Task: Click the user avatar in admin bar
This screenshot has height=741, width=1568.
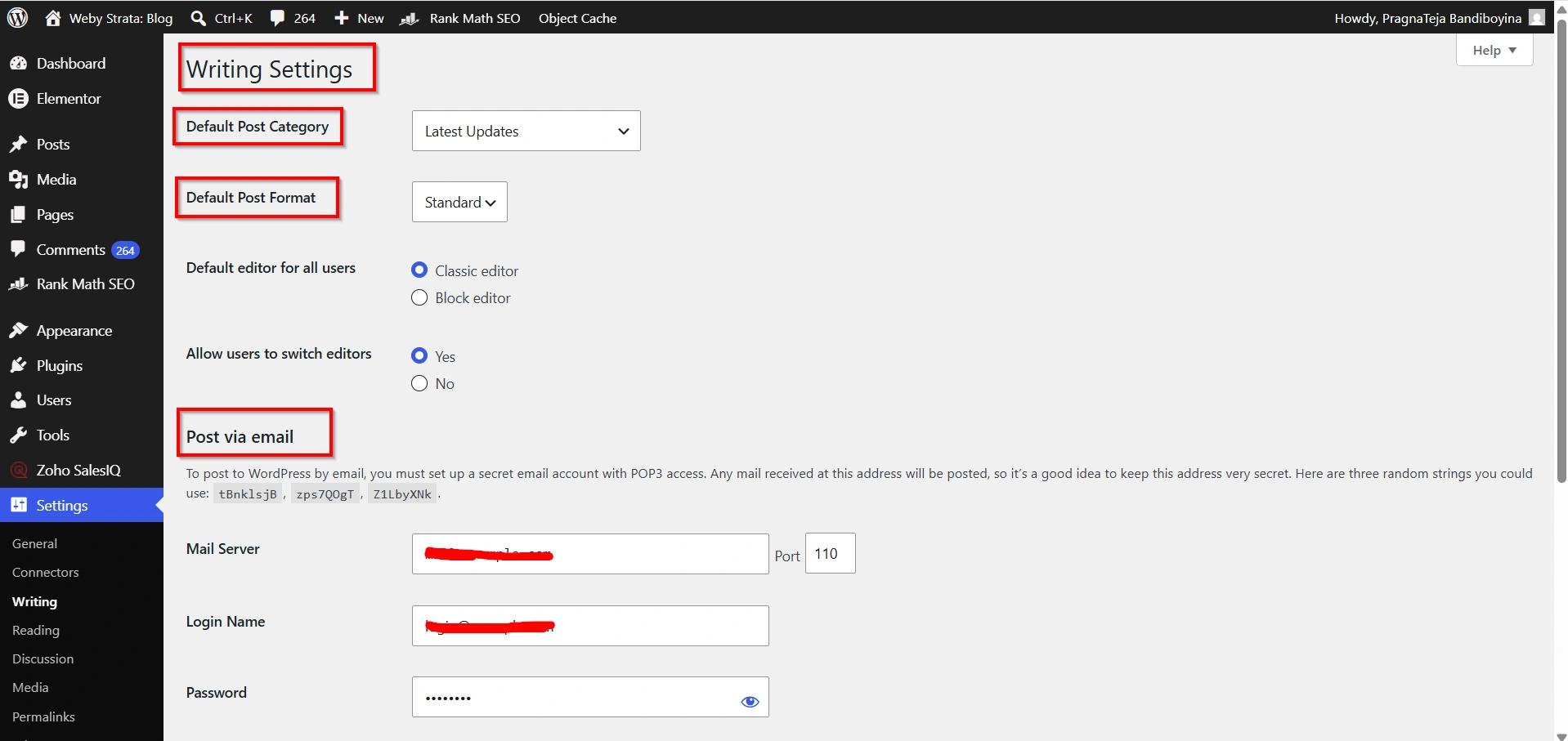Action: 1537,17
